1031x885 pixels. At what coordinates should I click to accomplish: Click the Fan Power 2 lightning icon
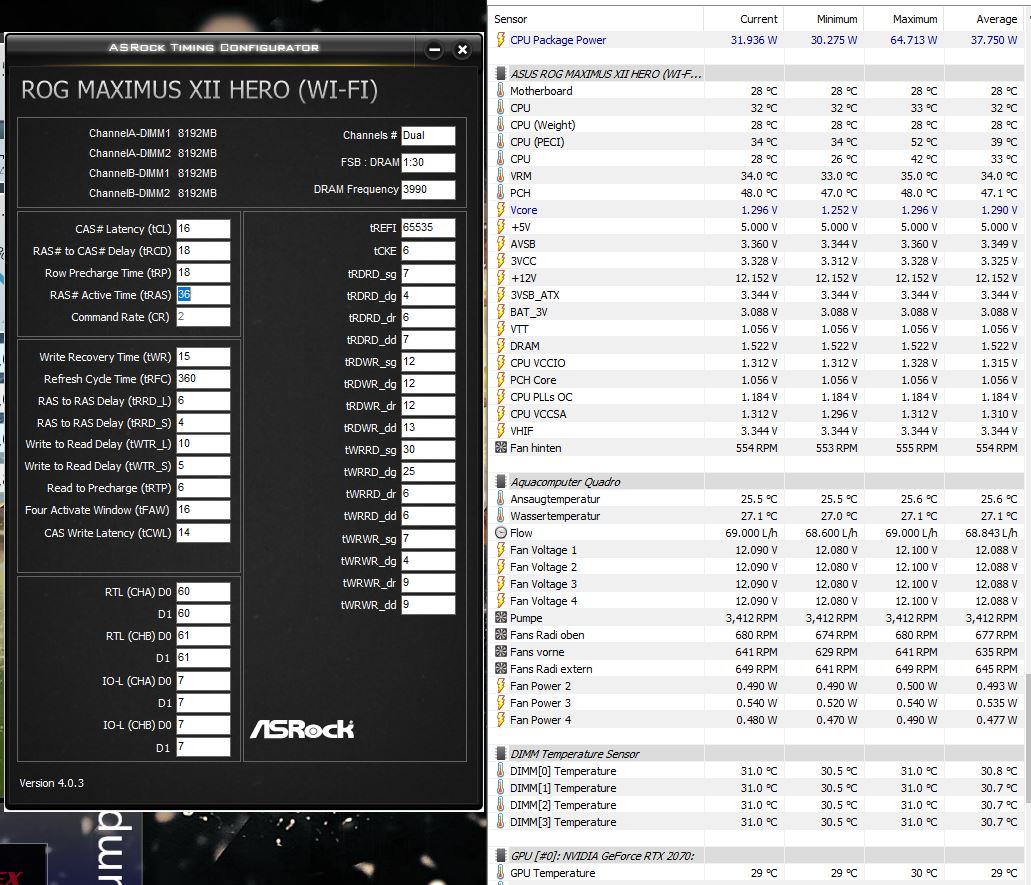[500, 686]
